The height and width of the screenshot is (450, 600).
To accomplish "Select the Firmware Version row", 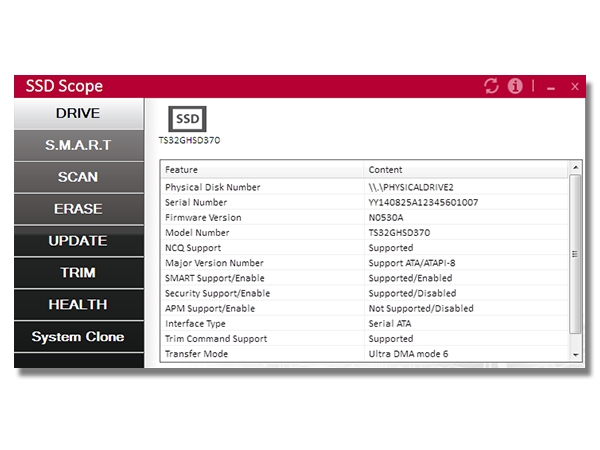I will pos(365,217).
